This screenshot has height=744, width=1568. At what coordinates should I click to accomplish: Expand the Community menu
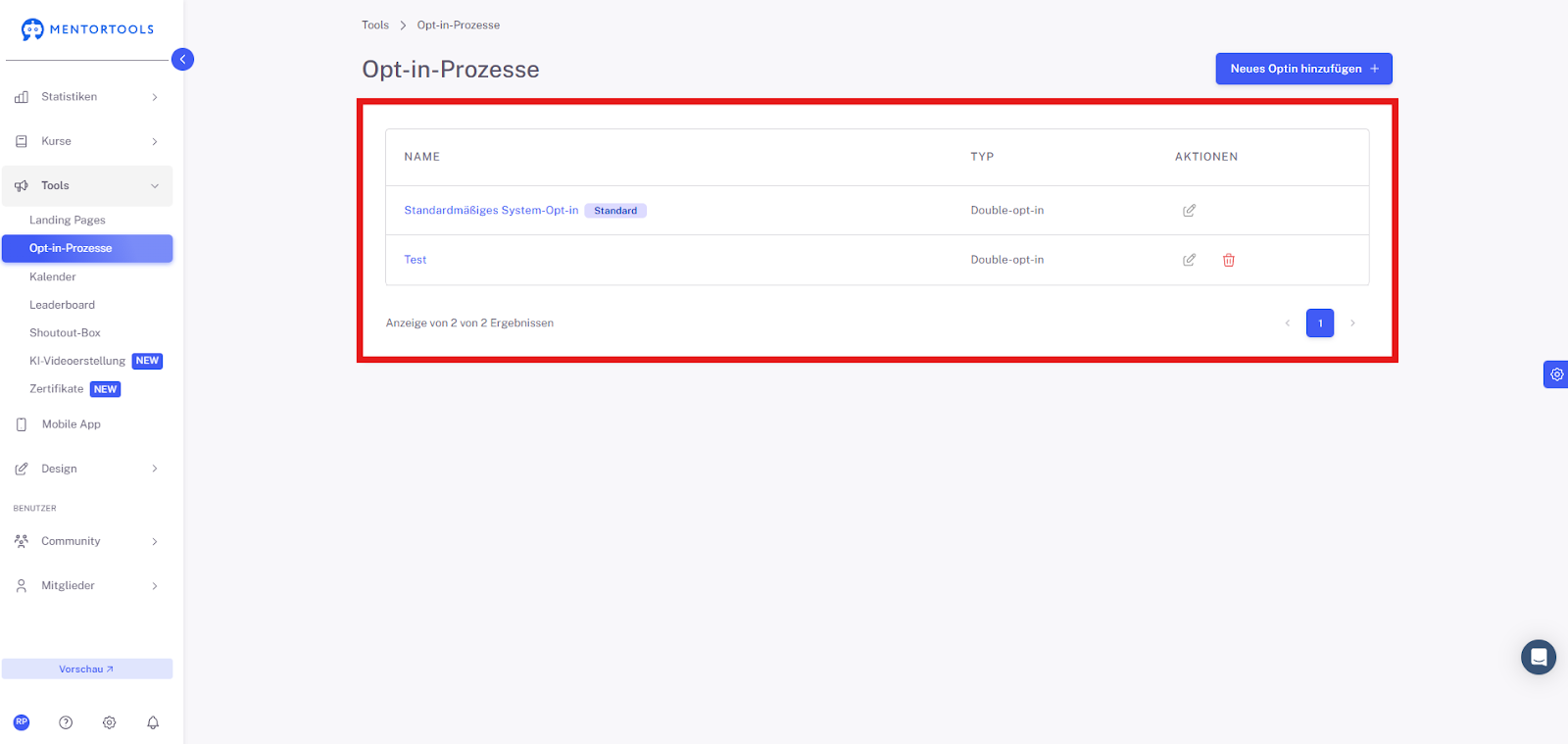pyautogui.click(x=87, y=541)
